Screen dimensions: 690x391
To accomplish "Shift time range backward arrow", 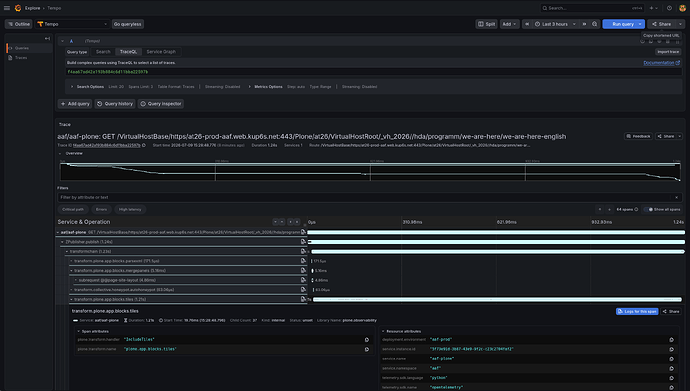I will (x=527, y=24).
